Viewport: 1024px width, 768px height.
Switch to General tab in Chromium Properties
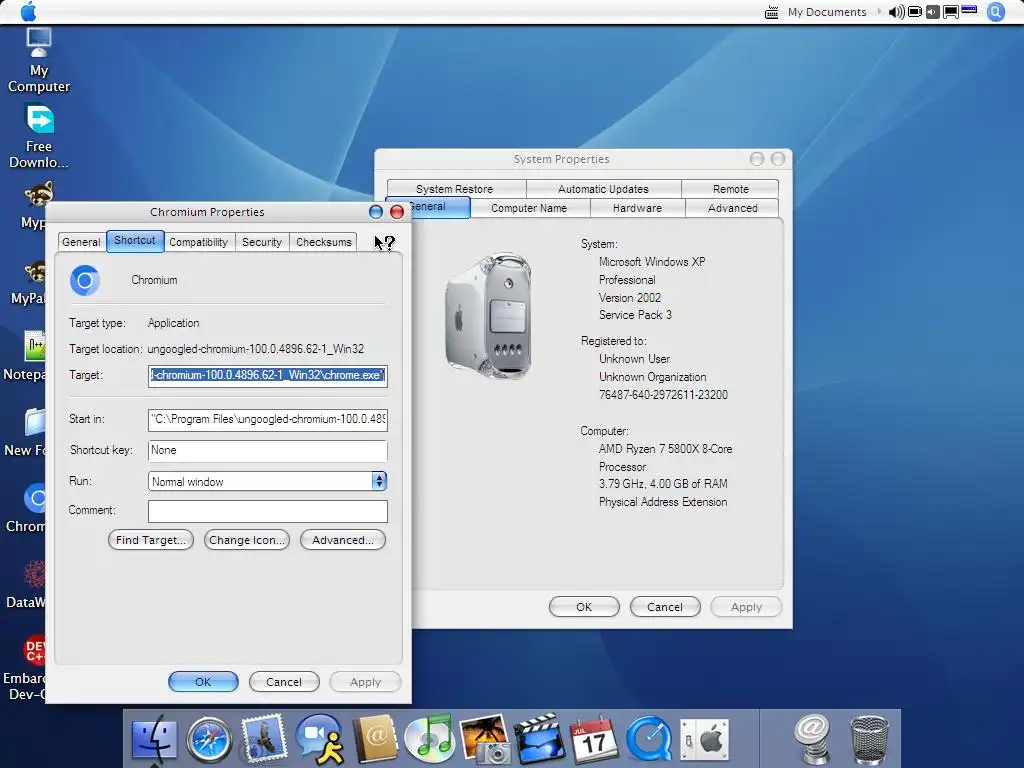81,242
